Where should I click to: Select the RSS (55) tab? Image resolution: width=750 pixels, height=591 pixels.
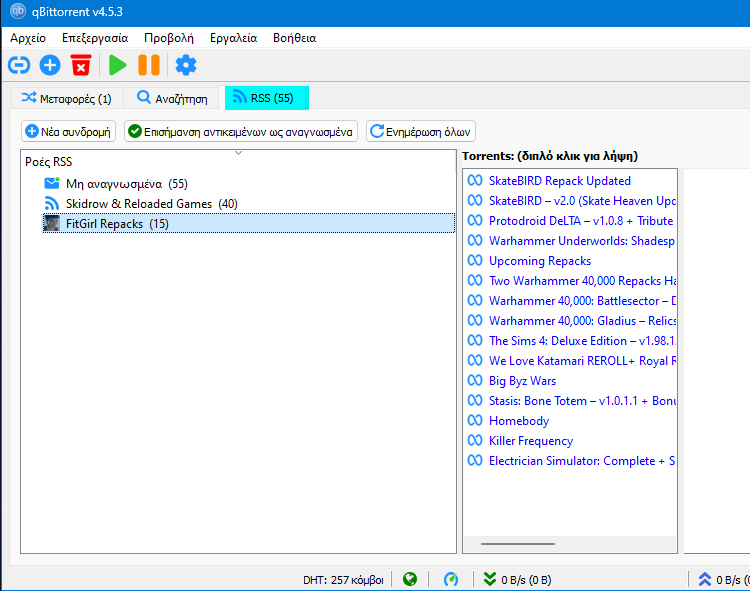click(266, 98)
